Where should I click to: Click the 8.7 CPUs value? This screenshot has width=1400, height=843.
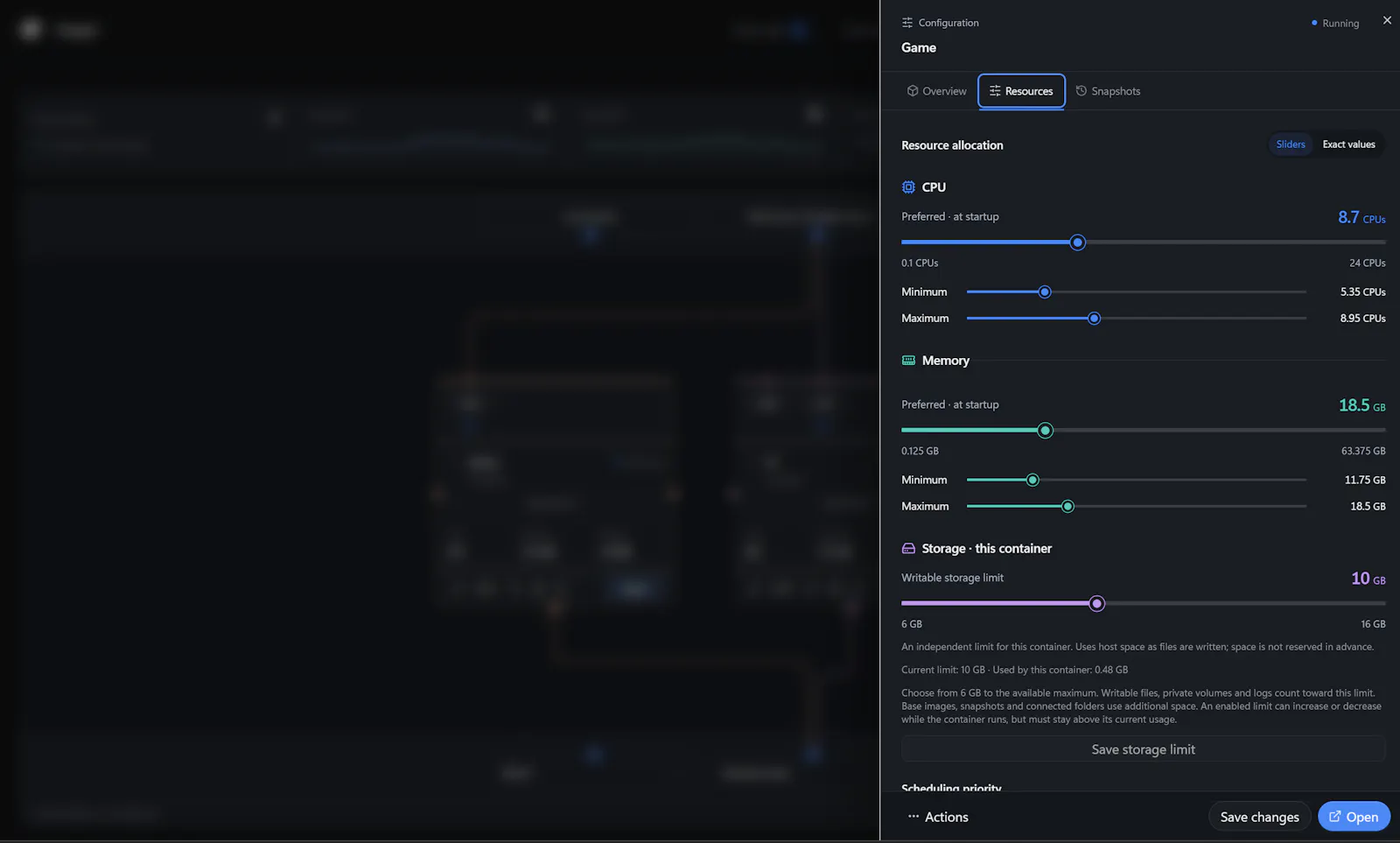(x=1361, y=217)
